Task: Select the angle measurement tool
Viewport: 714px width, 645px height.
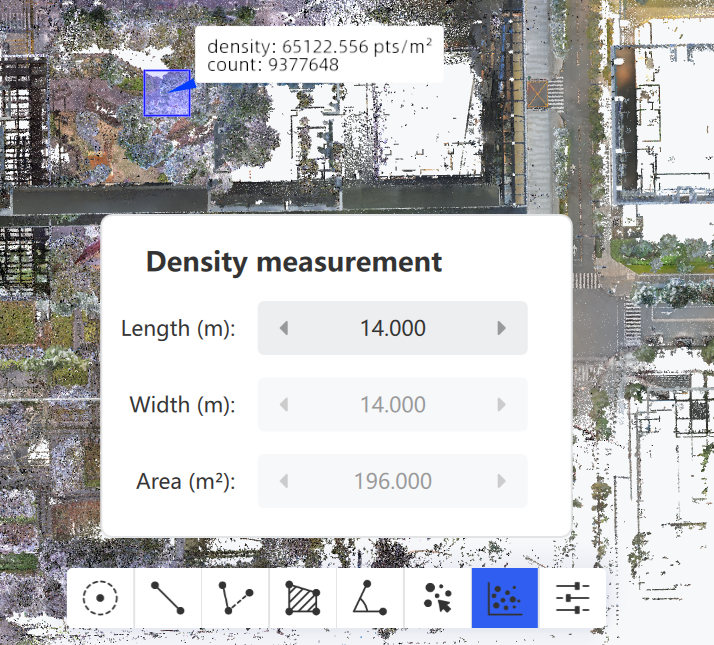Action: pos(370,598)
